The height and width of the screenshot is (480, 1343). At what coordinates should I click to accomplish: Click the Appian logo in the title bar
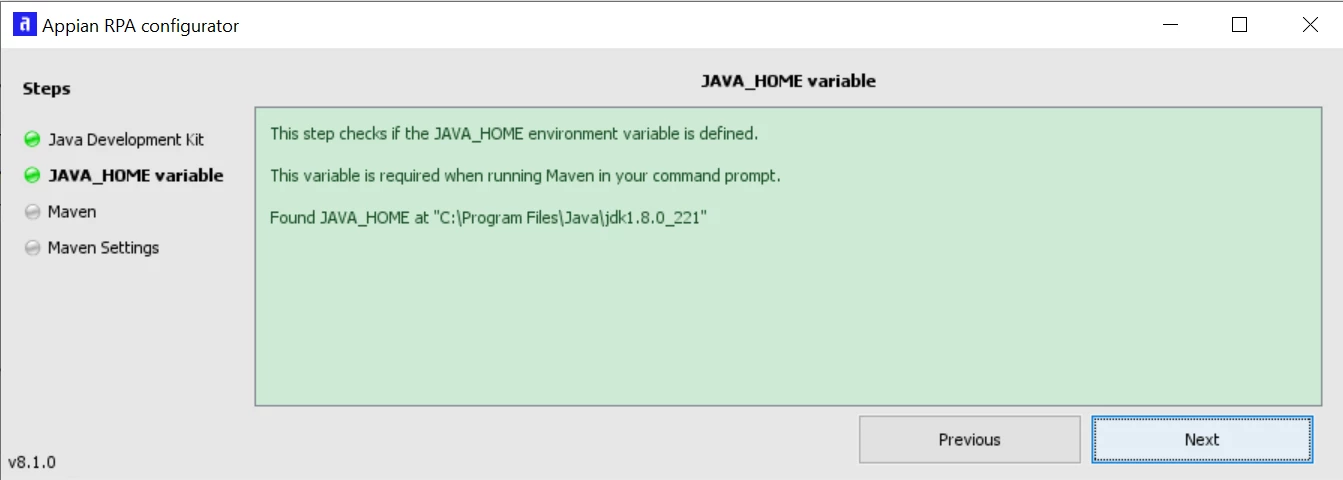coord(24,25)
